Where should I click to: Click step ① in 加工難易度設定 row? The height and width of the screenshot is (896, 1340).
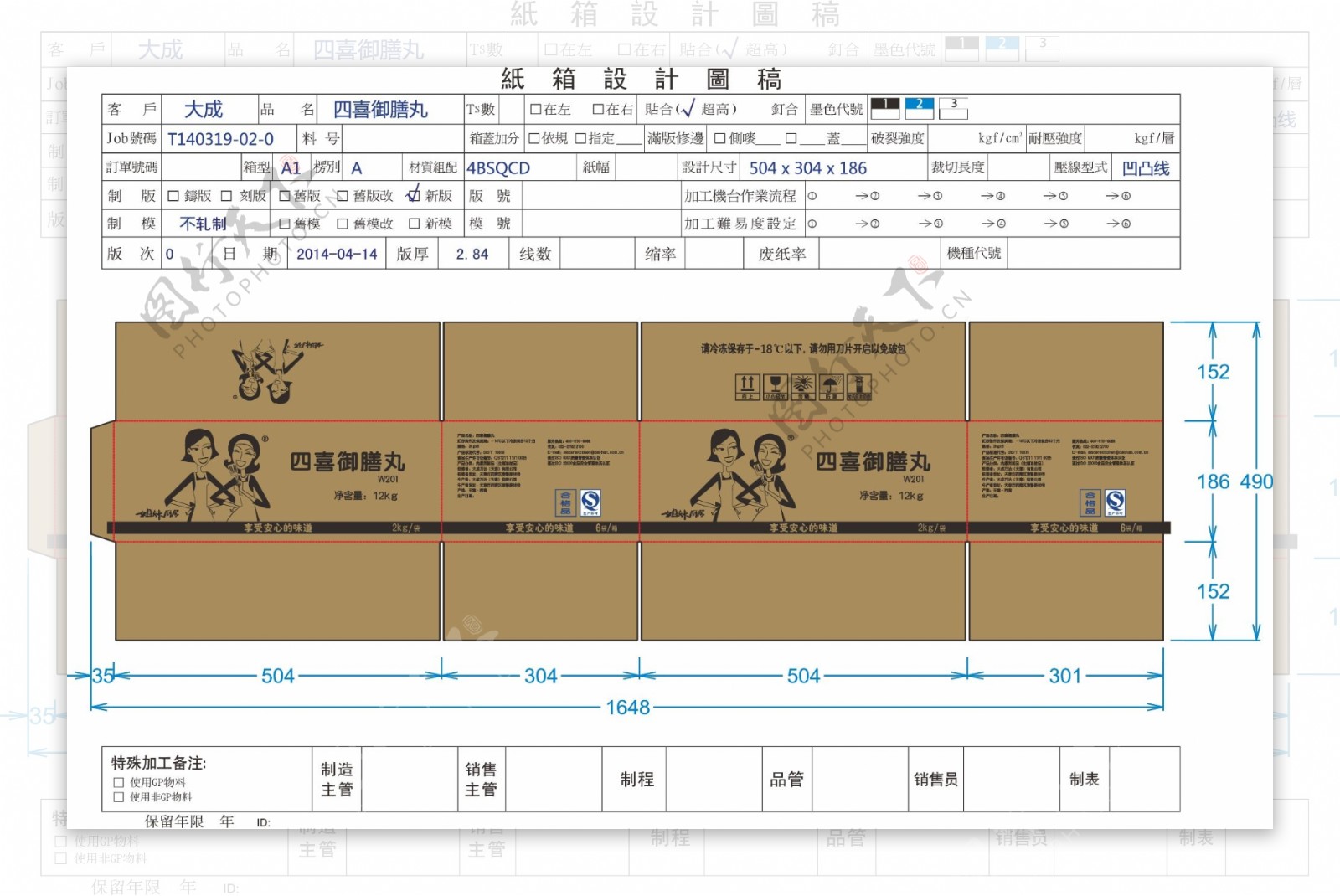[812, 224]
